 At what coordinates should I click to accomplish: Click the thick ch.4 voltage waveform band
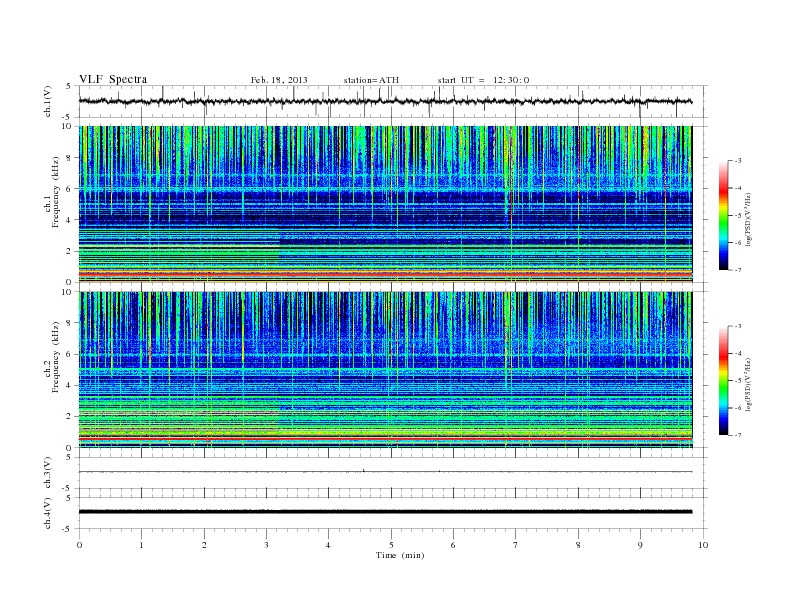click(x=385, y=512)
